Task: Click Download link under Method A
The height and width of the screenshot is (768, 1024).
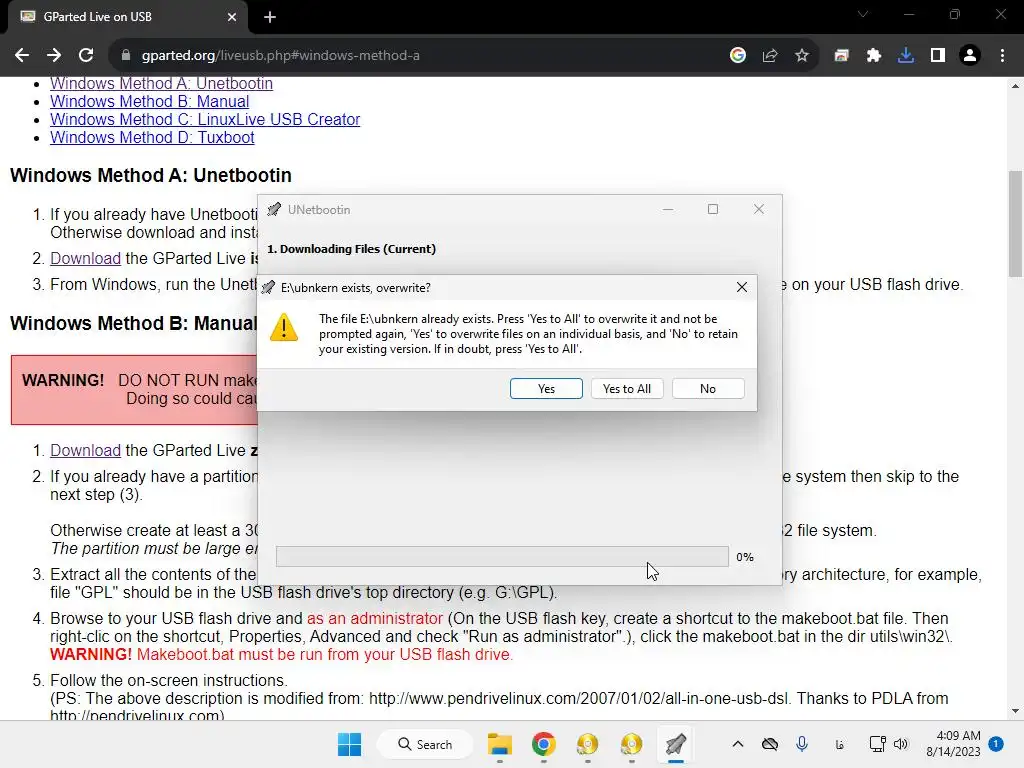Action: point(86,259)
